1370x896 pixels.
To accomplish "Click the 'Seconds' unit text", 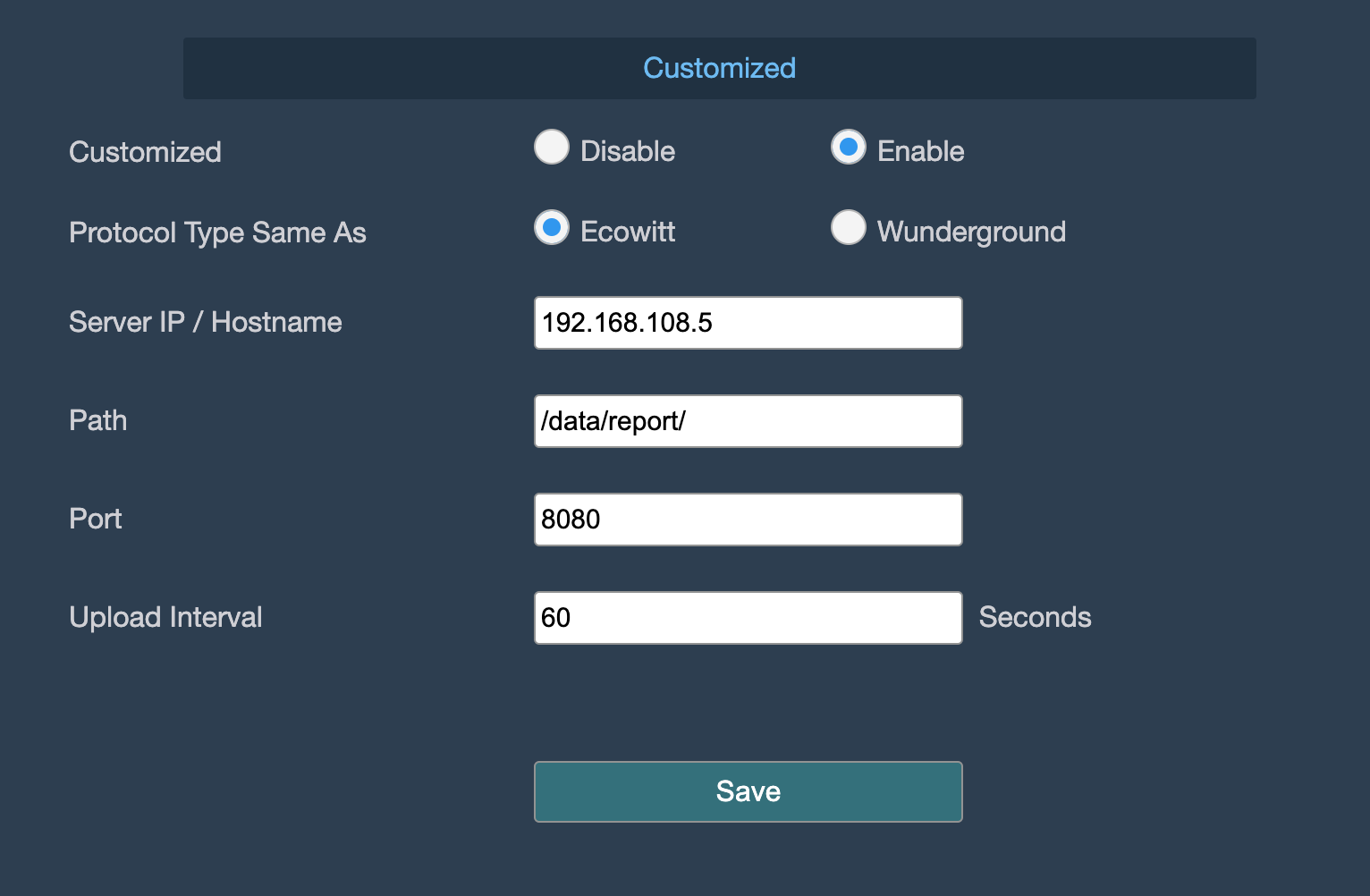I will [1035, 617].
